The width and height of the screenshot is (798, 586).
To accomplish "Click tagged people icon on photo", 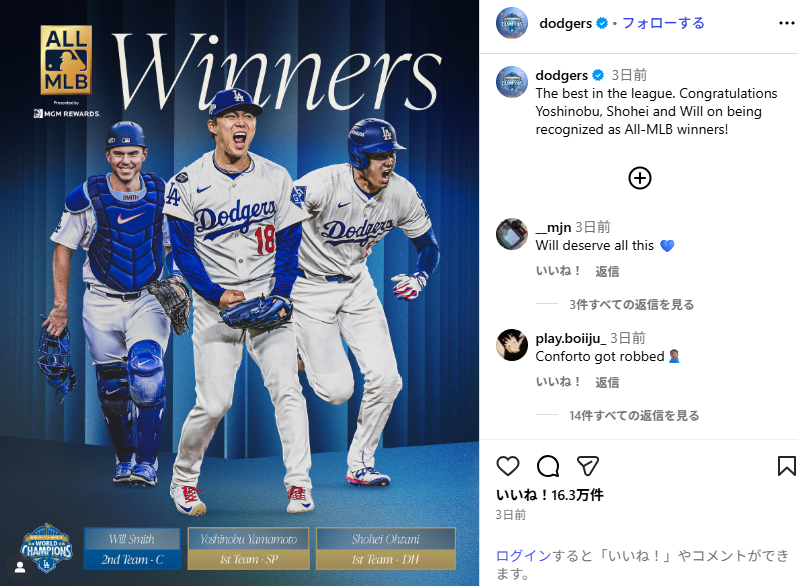I will (x=20, y=567).
